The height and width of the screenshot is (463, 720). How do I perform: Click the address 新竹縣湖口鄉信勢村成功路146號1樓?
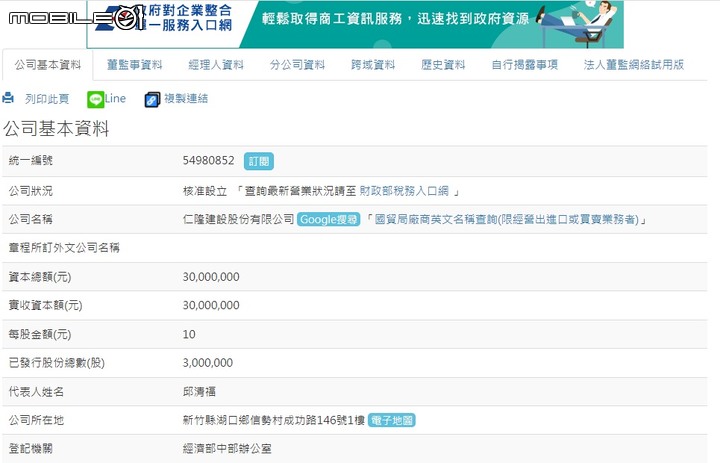click(274, 420)
